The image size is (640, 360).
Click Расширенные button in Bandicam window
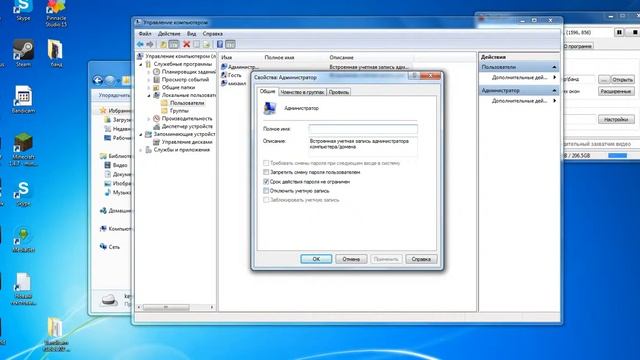click(x=616, y=91)
